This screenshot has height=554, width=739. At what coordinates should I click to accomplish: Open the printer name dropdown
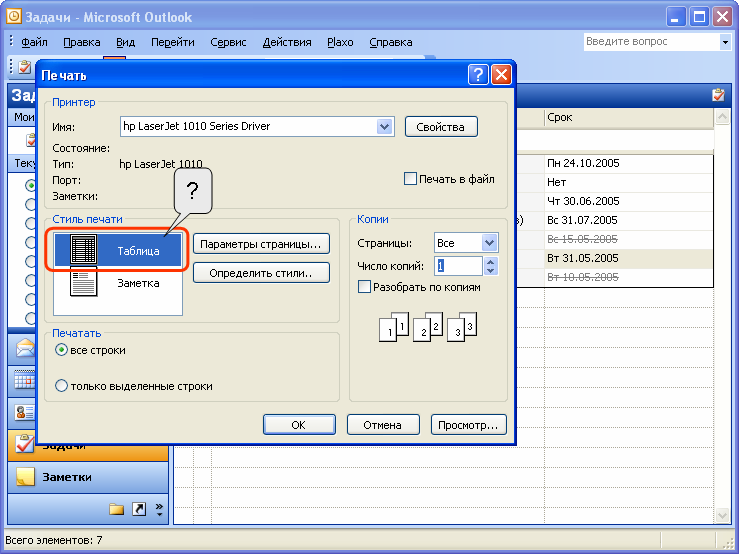click(385, 126)
